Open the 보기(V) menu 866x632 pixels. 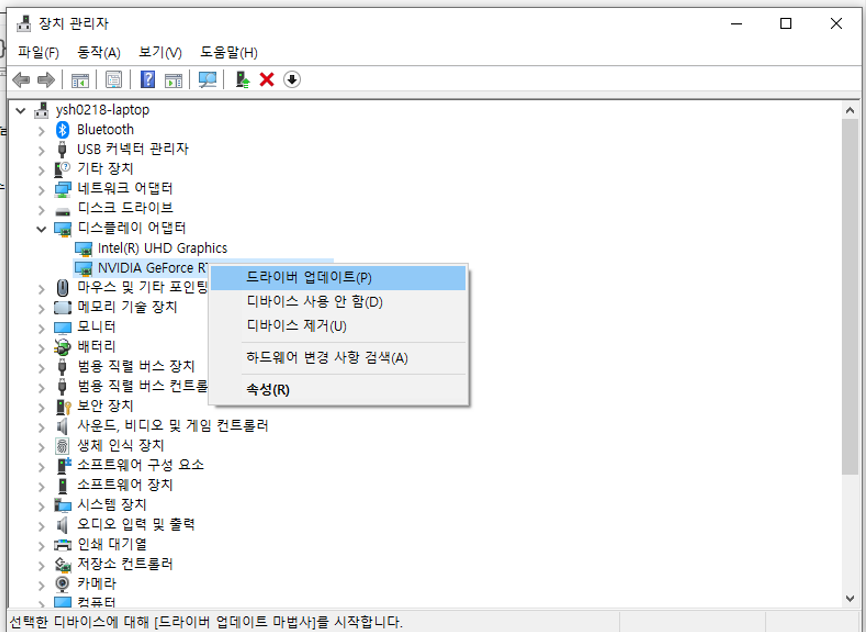point(160,52)
